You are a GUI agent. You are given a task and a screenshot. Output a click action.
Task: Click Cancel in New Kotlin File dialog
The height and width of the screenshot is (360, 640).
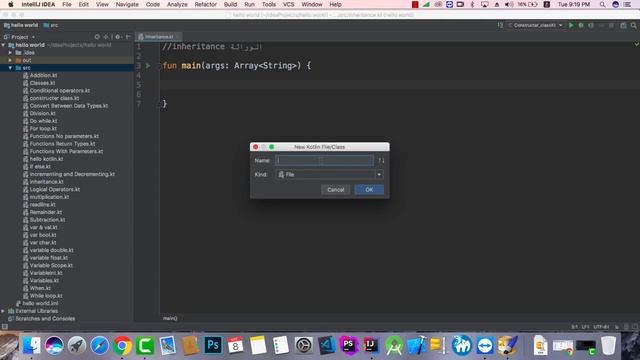336,189
